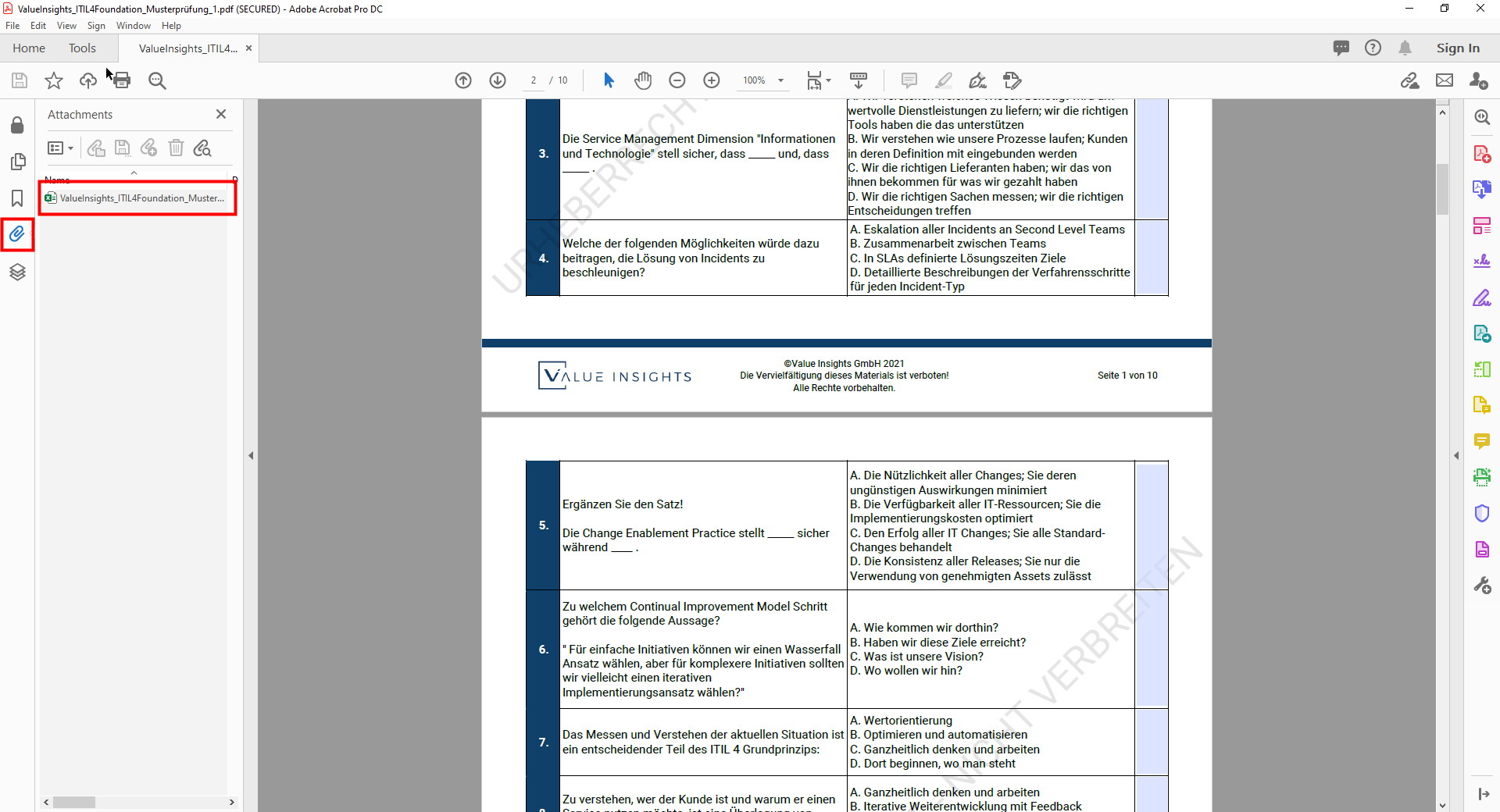Screen dimensions: 1500x812
Task: Click the document vertical scrollbar thumb
Action: pos(1442,188)
